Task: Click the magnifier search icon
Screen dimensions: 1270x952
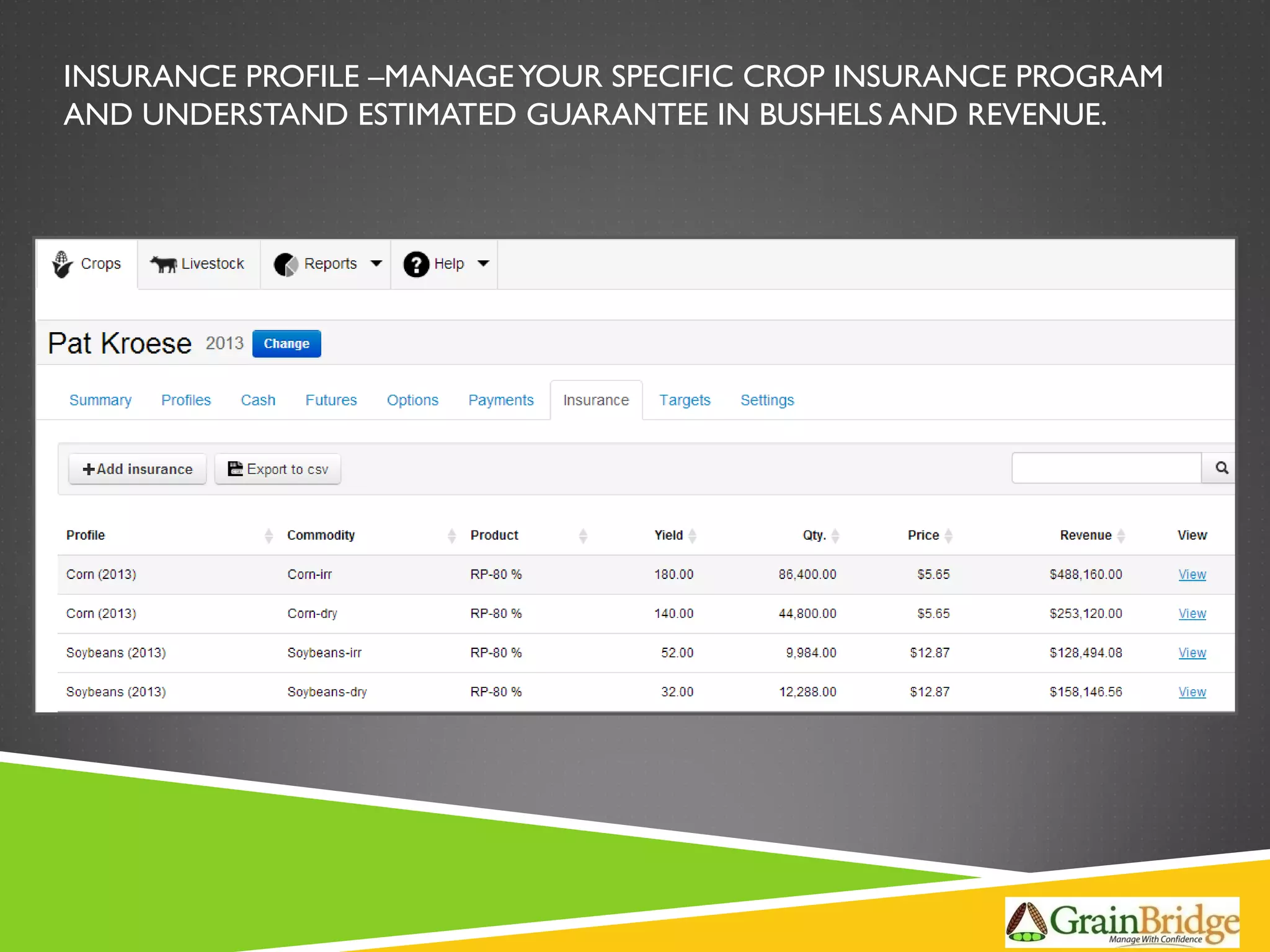Action: [x=1221, y=468]
